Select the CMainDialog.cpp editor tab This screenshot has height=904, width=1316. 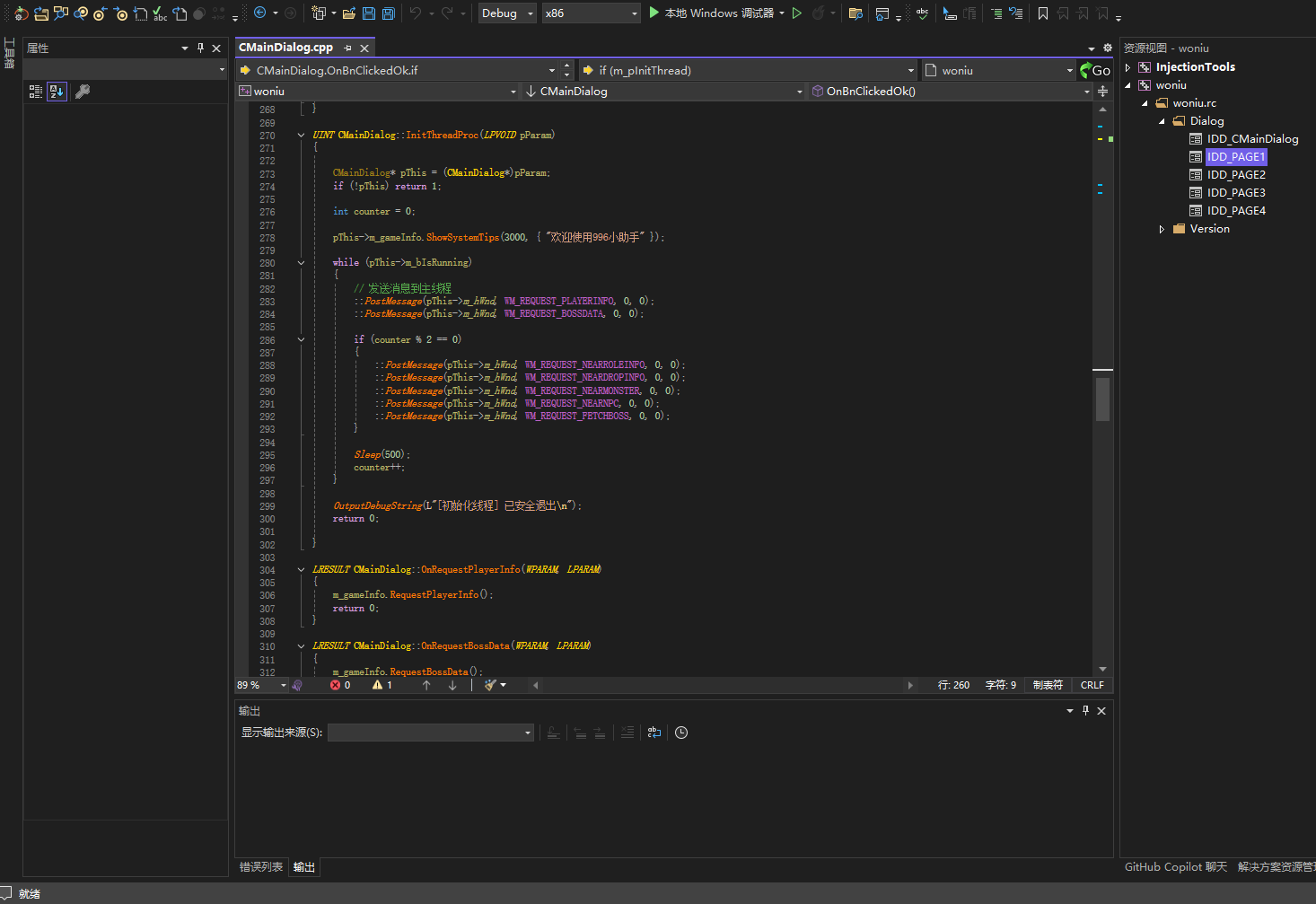point(285,48)
